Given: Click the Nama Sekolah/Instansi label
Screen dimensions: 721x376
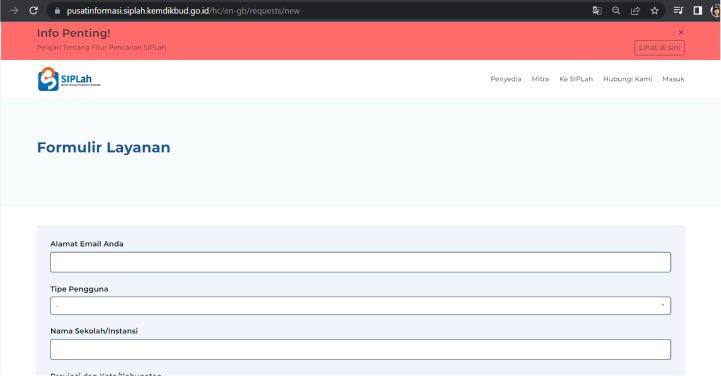Looking at the screenshot, I should (x=94, y=331).
